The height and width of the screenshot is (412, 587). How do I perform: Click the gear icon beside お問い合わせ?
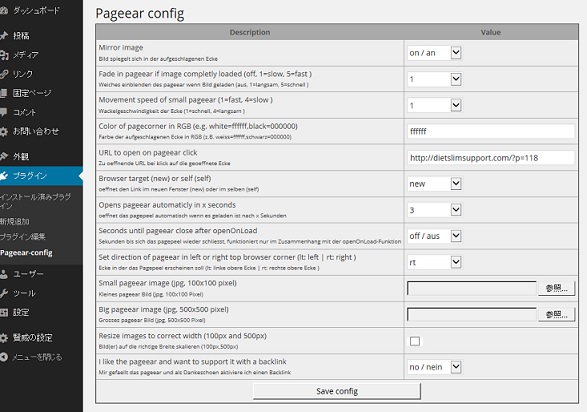pos(3,131)
